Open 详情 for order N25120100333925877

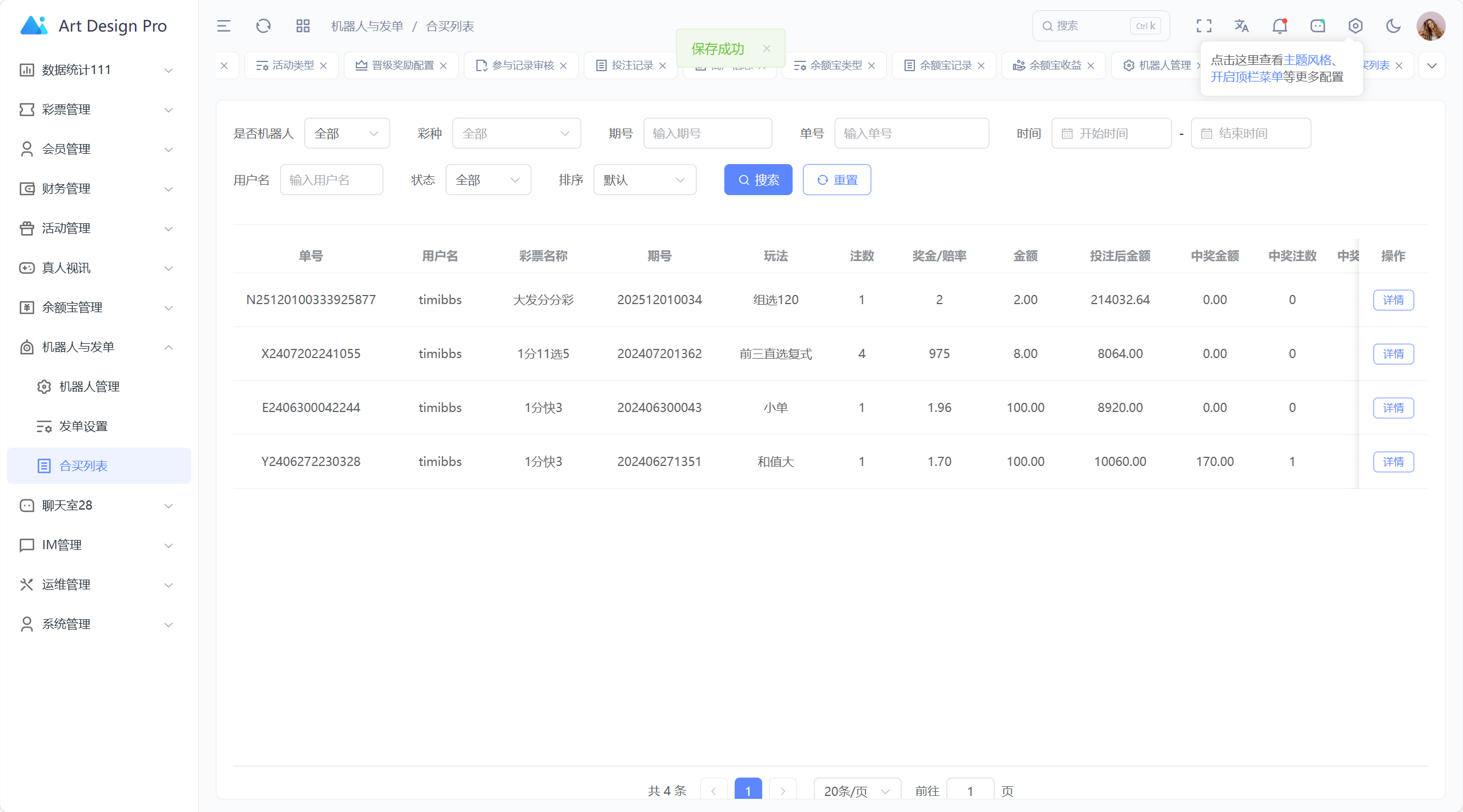point(1393,300)
